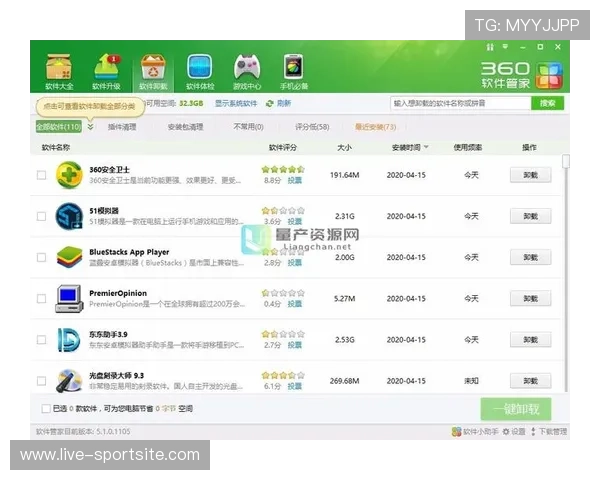Image resolution: width=600 pixels, height=480 pixels.
Task: Click star rating of 360安全卫士
Action: coord(283,169)
